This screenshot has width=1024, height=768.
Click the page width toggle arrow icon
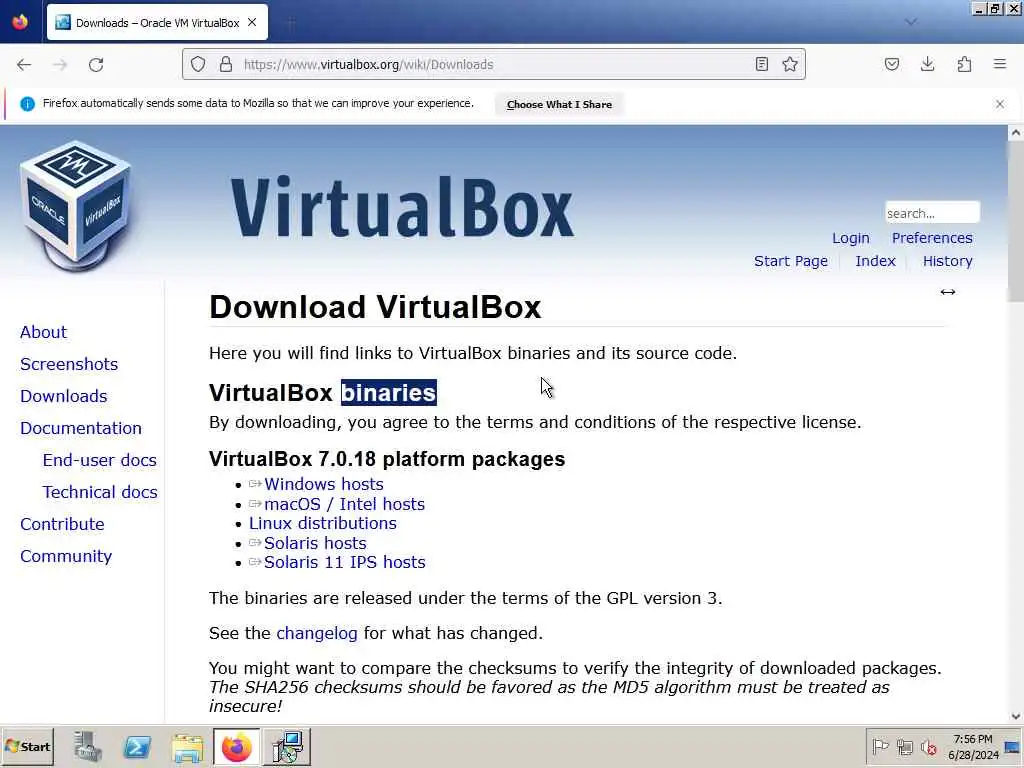pyautogui.click(x=948, y=292)
